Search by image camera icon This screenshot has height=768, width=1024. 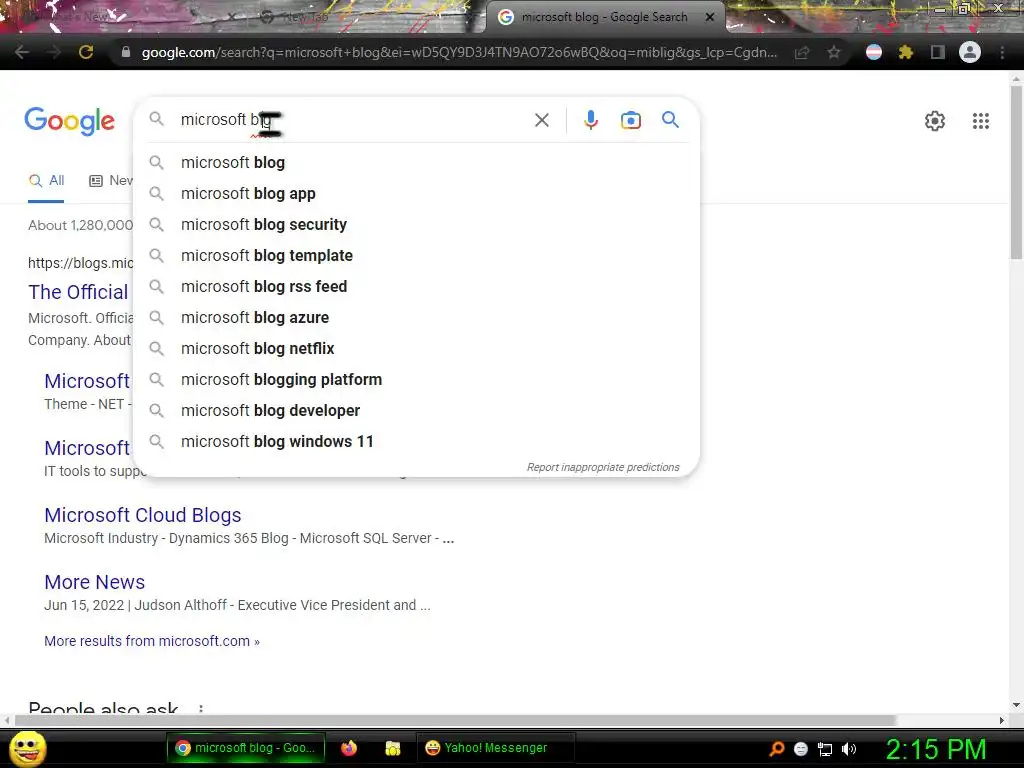[x=631, y=120]
